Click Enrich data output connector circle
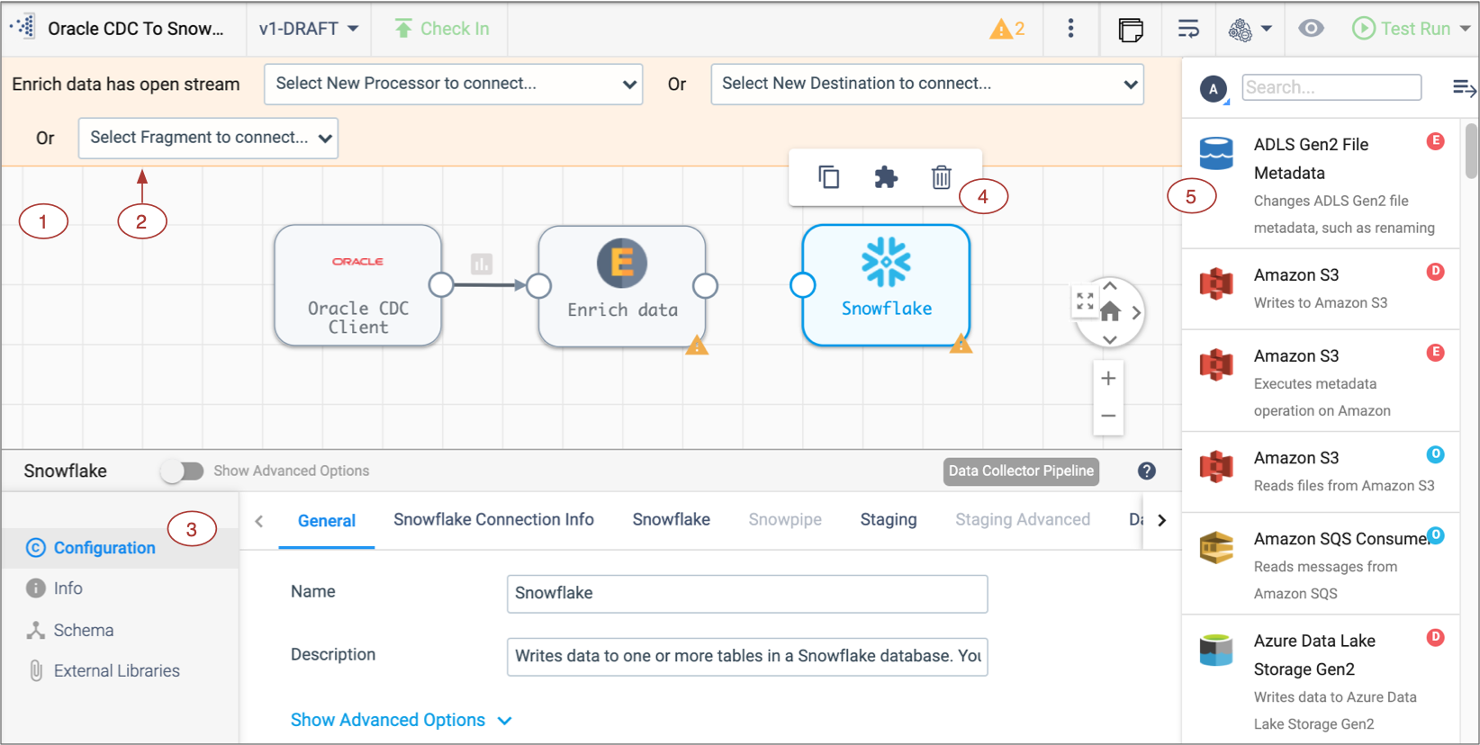1480x745 pixels. (705, 286)
